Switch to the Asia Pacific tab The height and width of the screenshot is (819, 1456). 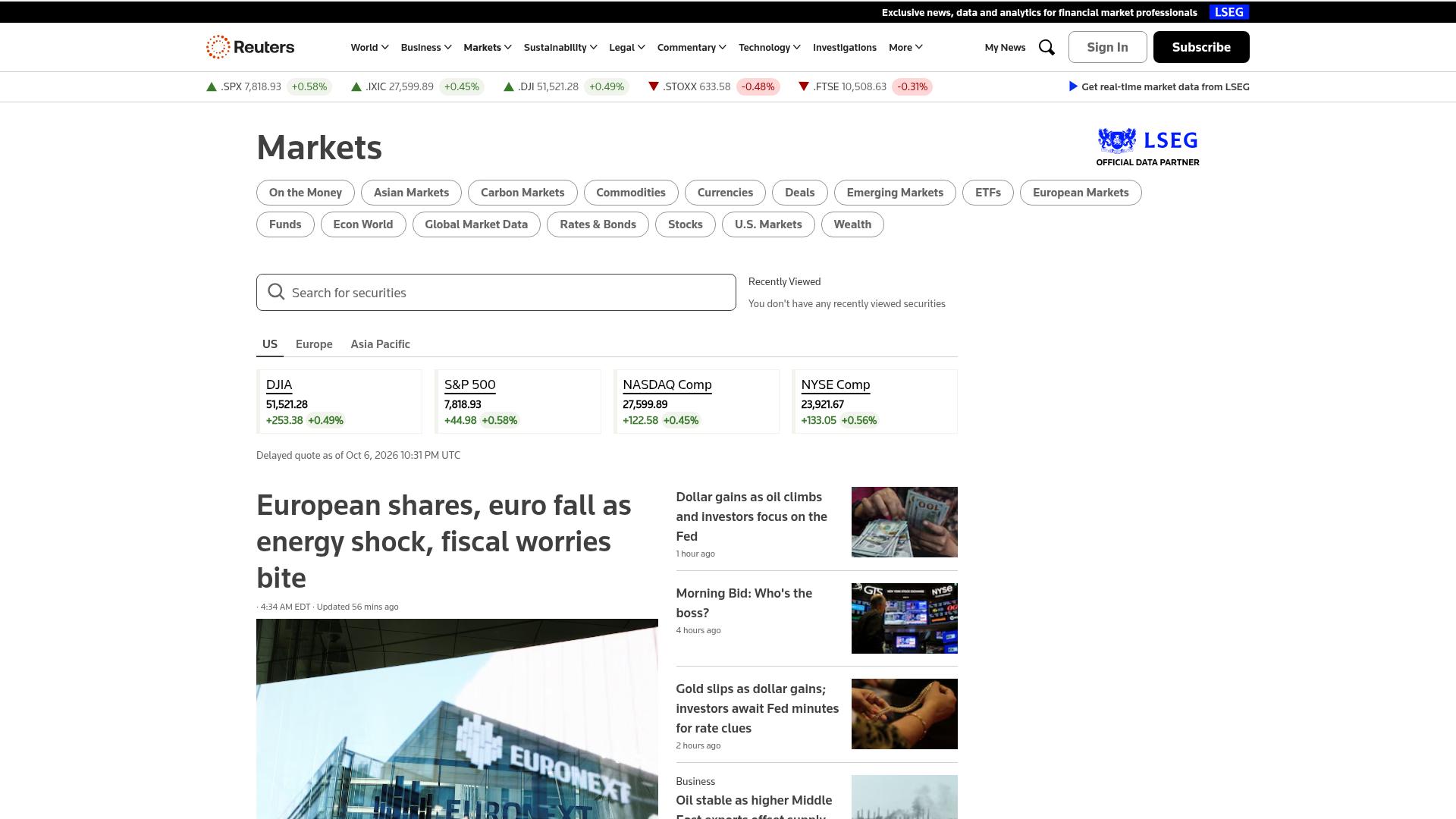pos(380,344)
